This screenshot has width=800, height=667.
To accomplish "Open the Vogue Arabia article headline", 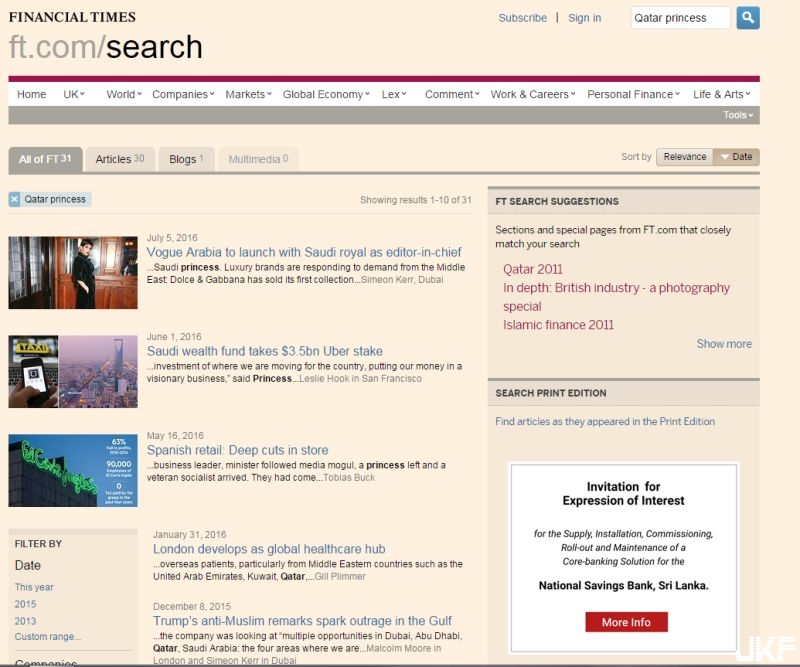I will 304,252.
